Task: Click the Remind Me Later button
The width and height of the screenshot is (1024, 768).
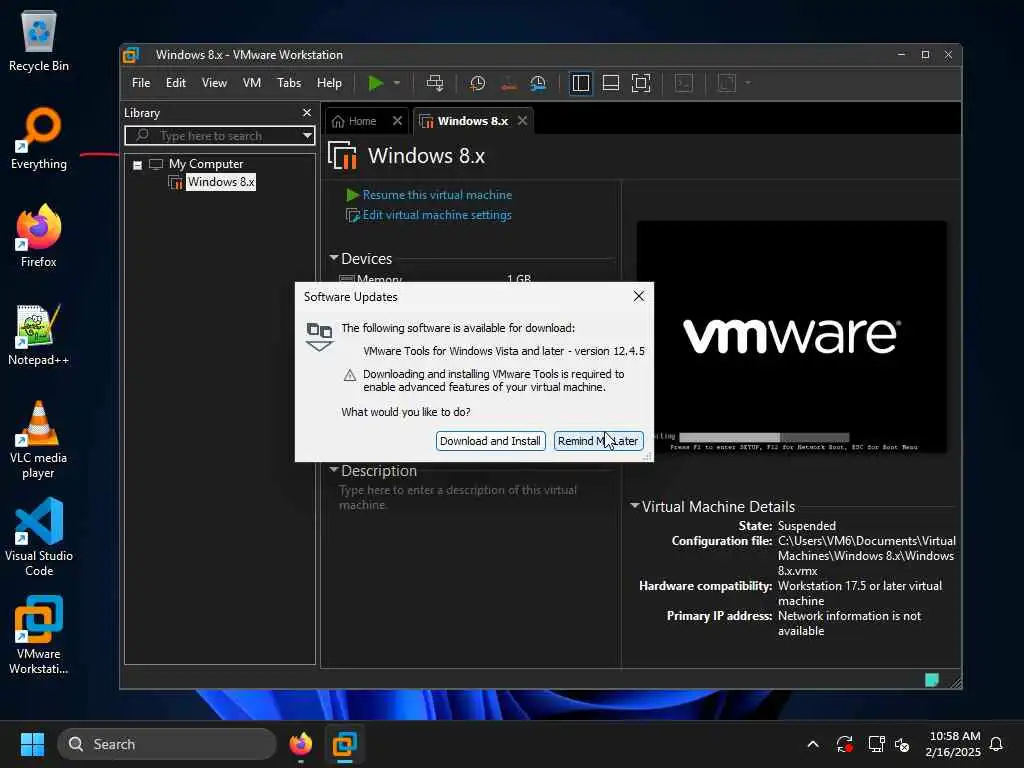Action: 598,441
